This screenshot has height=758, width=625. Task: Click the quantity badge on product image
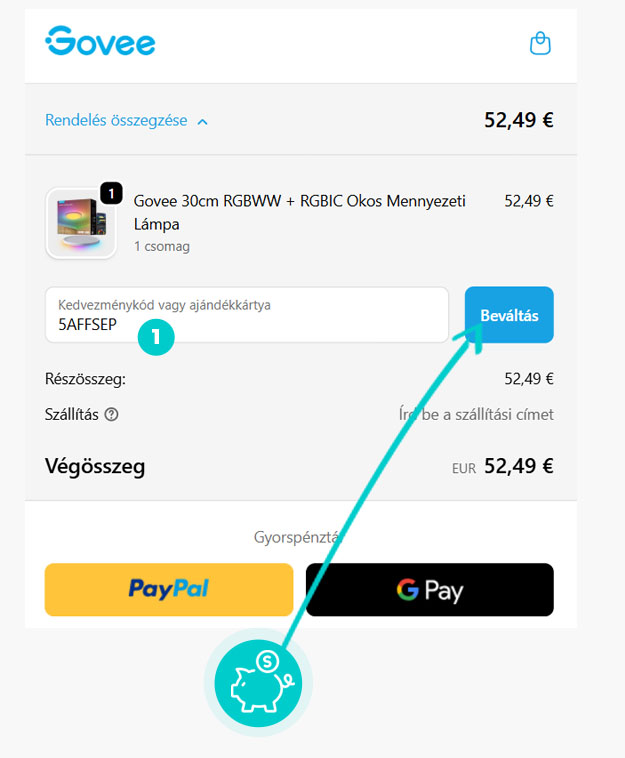(111, 193)
